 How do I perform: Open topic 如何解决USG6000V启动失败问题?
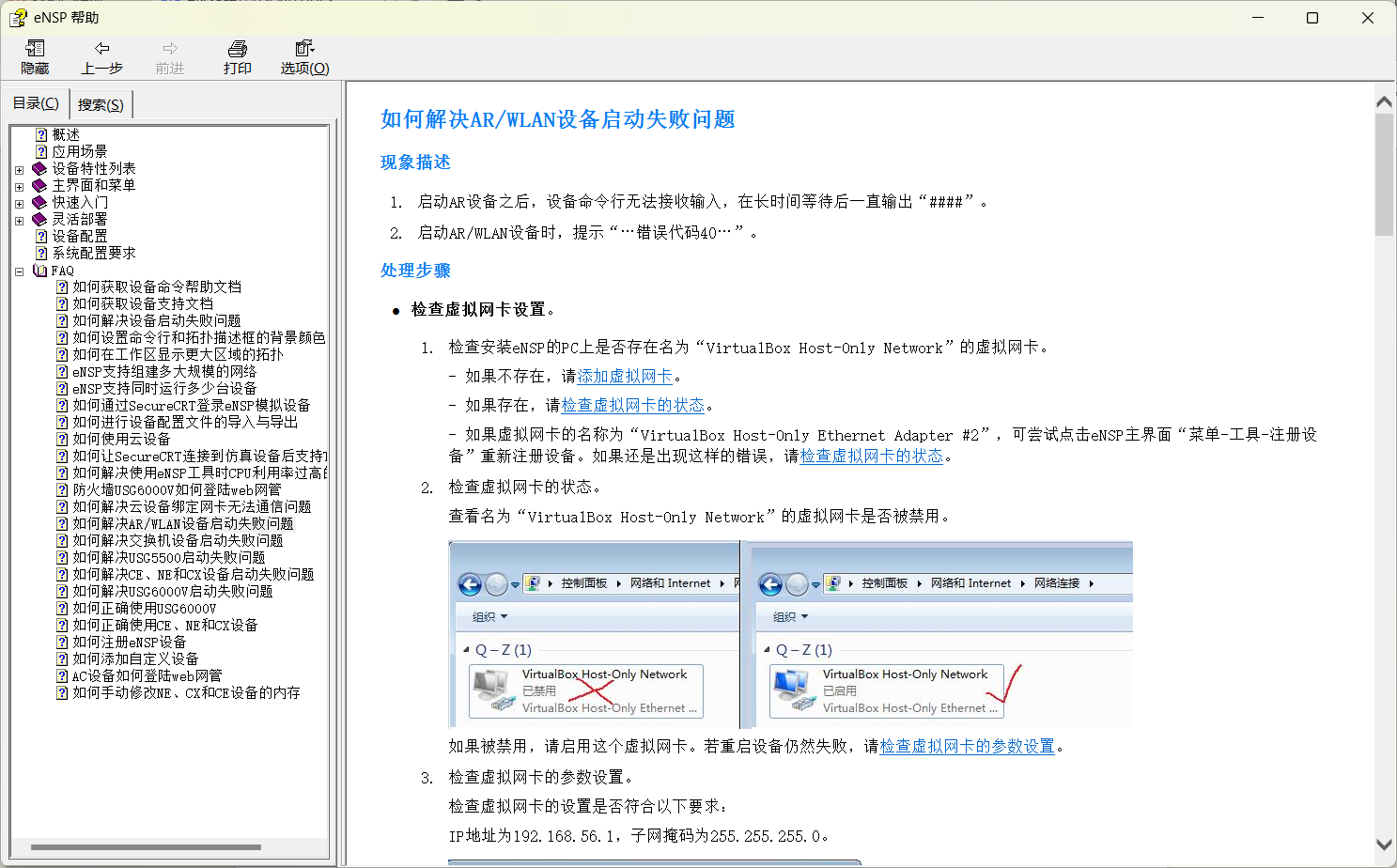[x=173, y=591]
